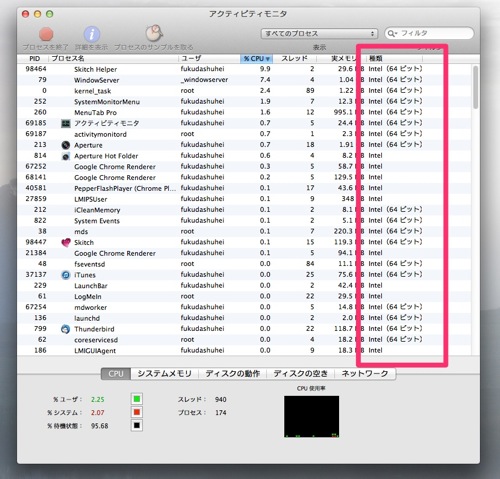Image resolution: width=500 pixels, height=479 pixels.
Task: Sort by 種類 column header
Action: pos(394,59)
